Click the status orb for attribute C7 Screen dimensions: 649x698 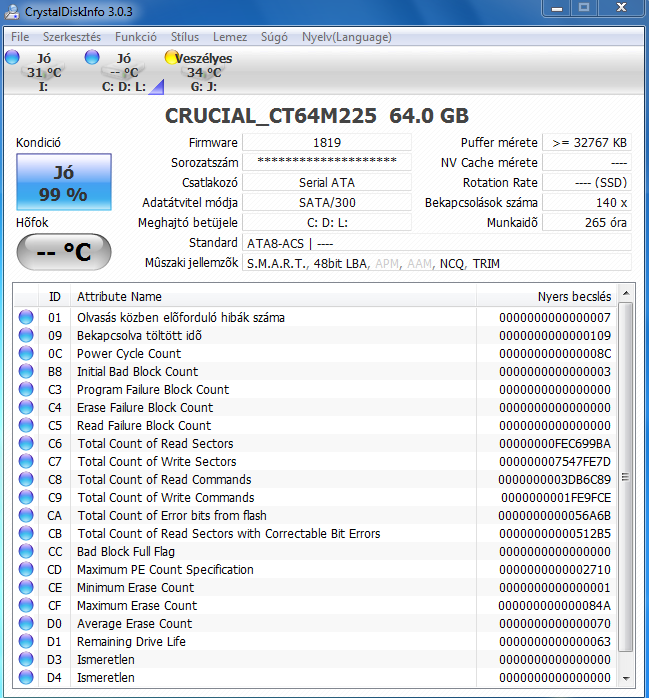(26, 461)
